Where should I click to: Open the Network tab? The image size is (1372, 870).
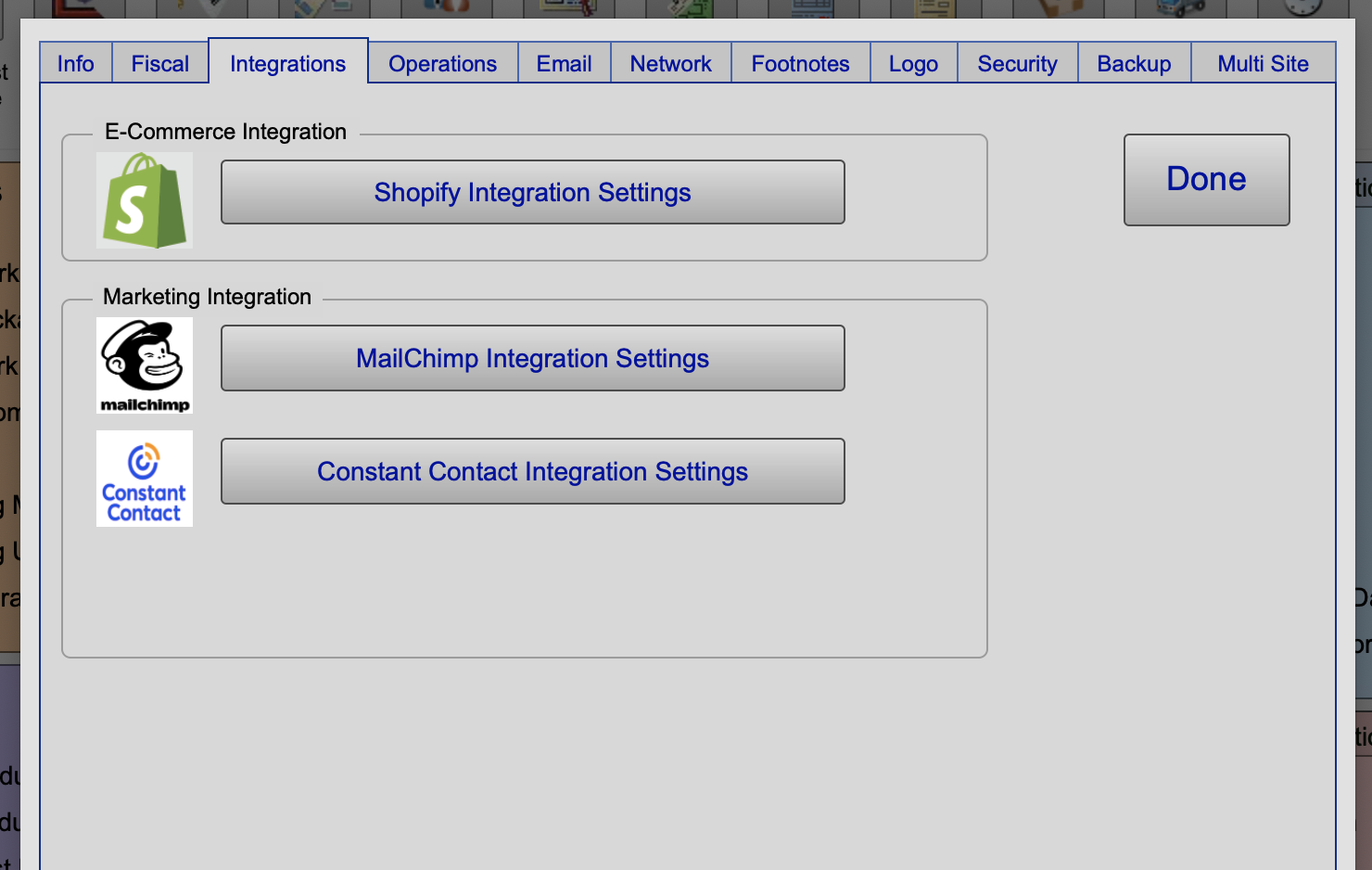click(671, 64)
